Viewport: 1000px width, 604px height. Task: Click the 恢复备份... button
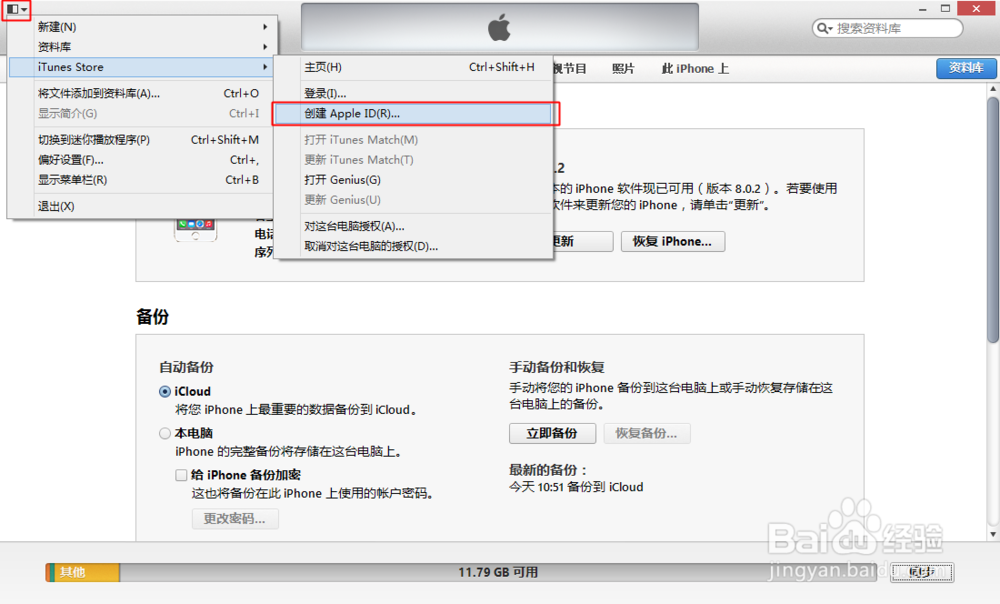point(646,433)
